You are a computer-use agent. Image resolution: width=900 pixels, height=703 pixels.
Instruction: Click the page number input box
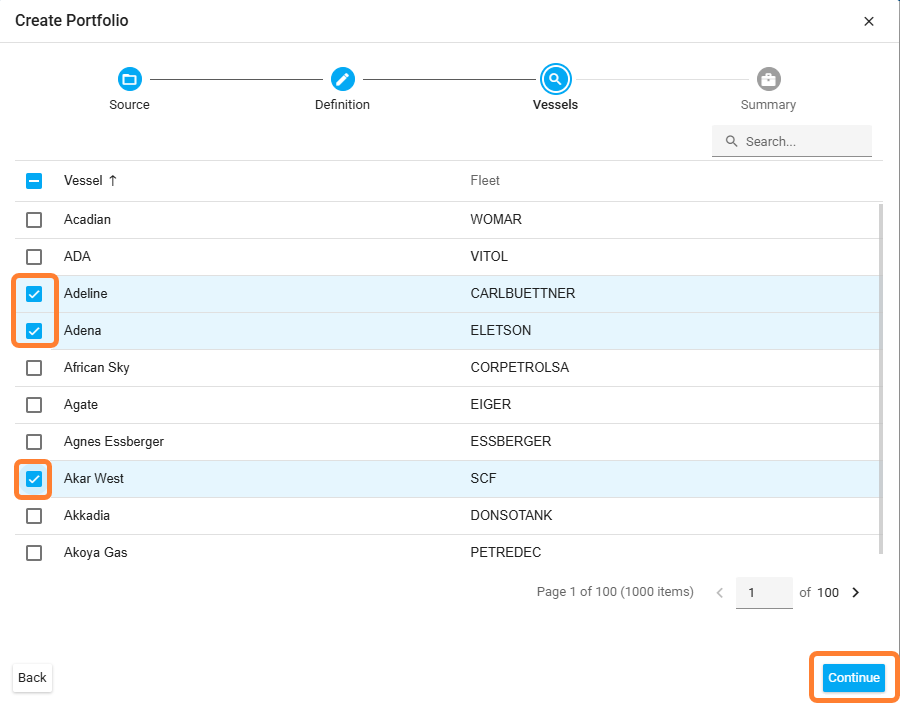(x=764, y=593)
